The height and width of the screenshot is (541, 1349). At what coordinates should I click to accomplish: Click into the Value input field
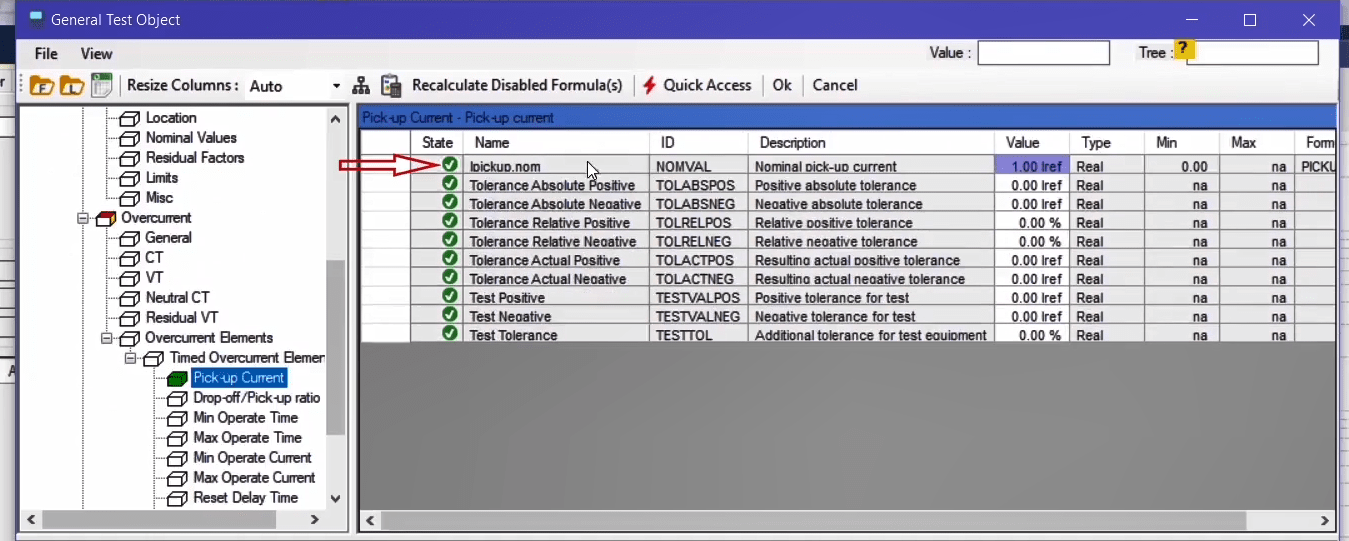coord(1043,53)
